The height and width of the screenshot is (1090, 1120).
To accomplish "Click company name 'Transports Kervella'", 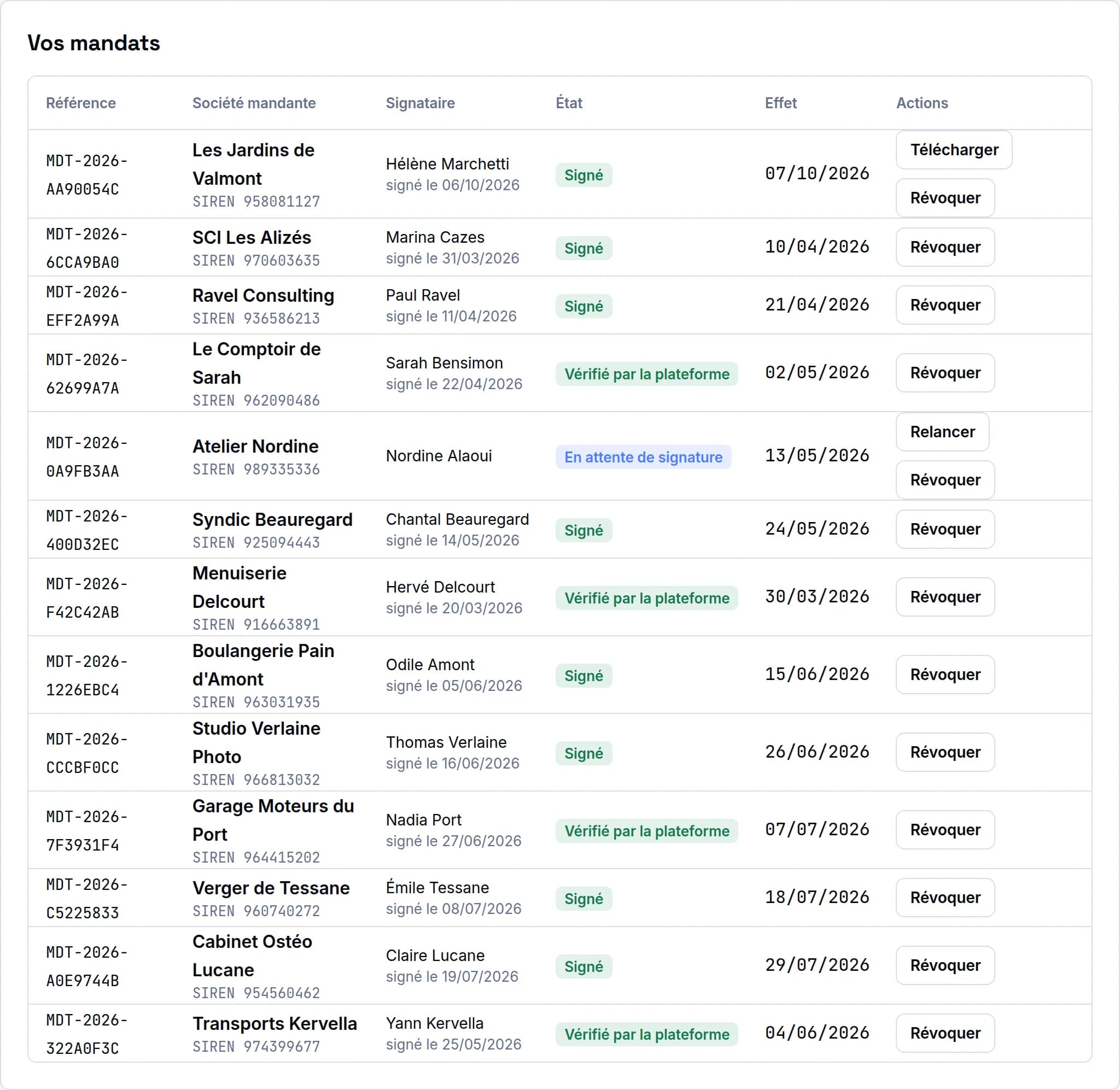I will 275,1024.
